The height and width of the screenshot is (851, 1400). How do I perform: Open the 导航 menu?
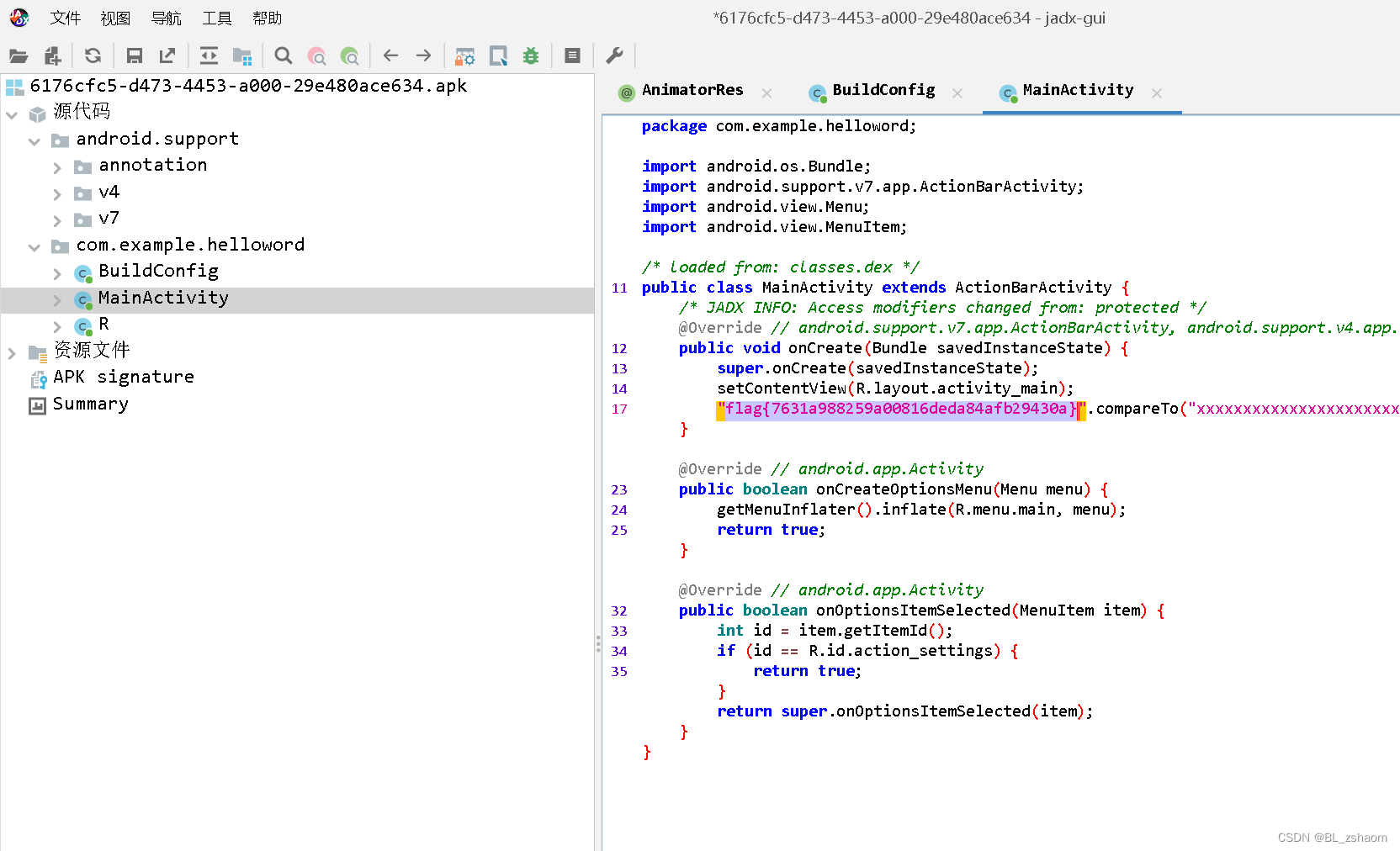tap(166, 18)
